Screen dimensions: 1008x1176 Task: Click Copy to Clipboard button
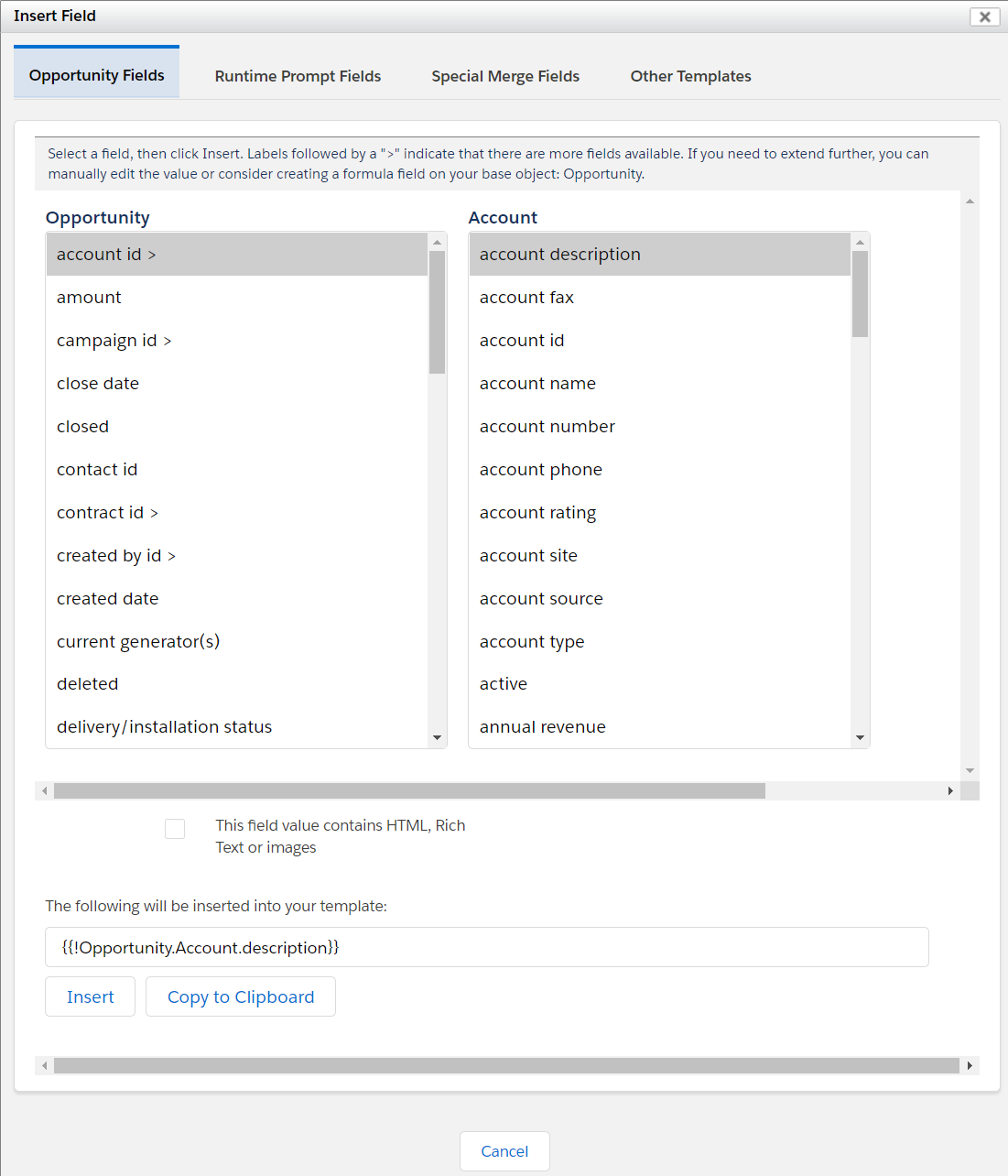pyautogui.click(x=241, y=996)
